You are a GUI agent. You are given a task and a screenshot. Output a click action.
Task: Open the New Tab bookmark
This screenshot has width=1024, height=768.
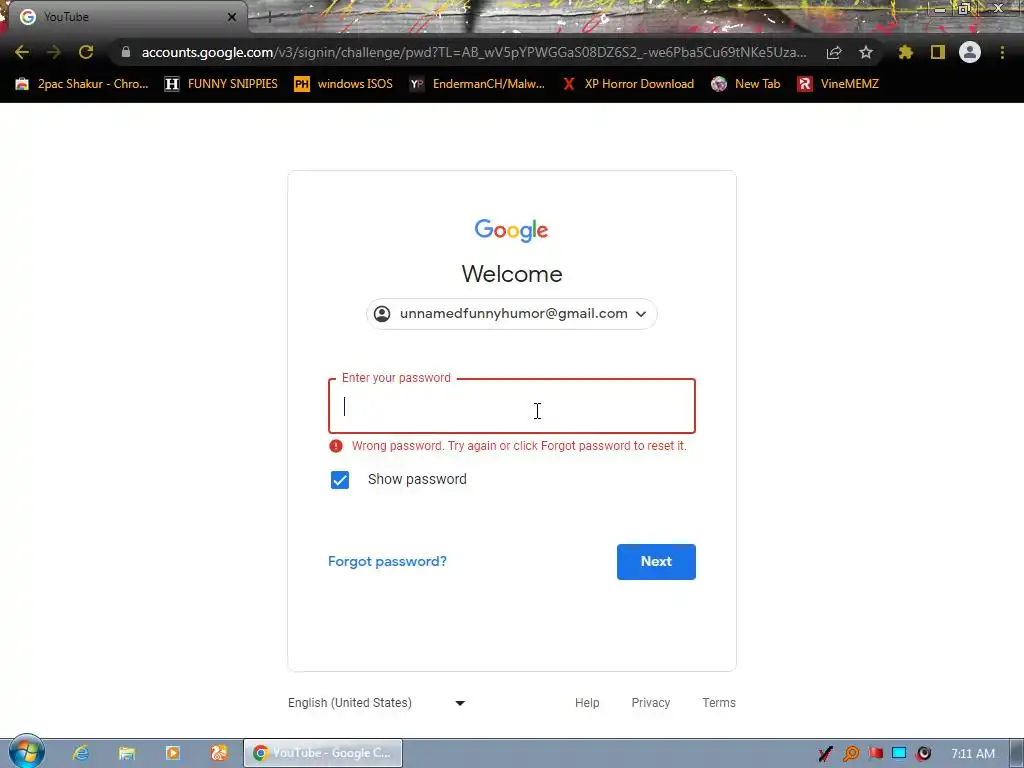[x=746, y=84]
